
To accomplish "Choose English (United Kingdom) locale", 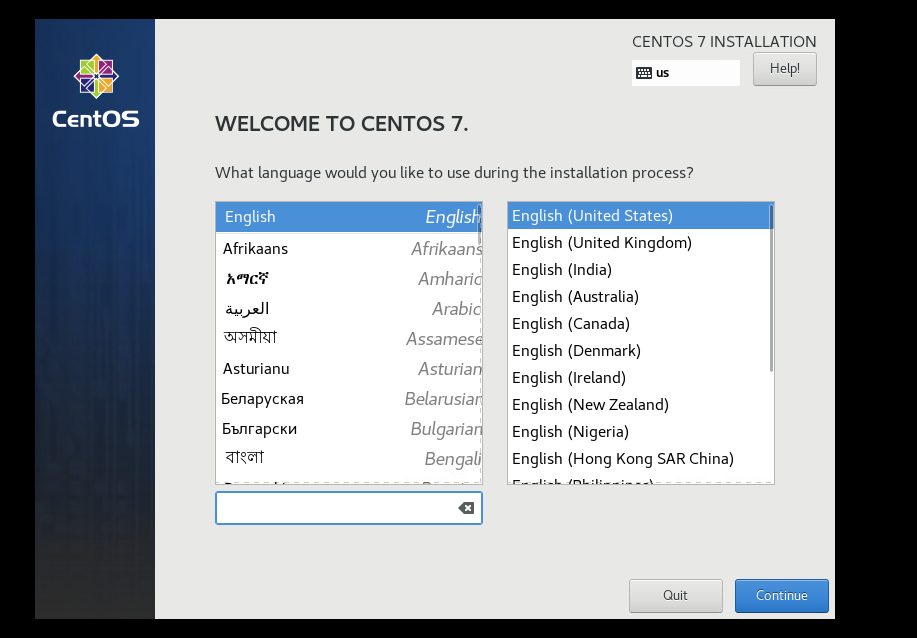I will (x=602, y=243).
